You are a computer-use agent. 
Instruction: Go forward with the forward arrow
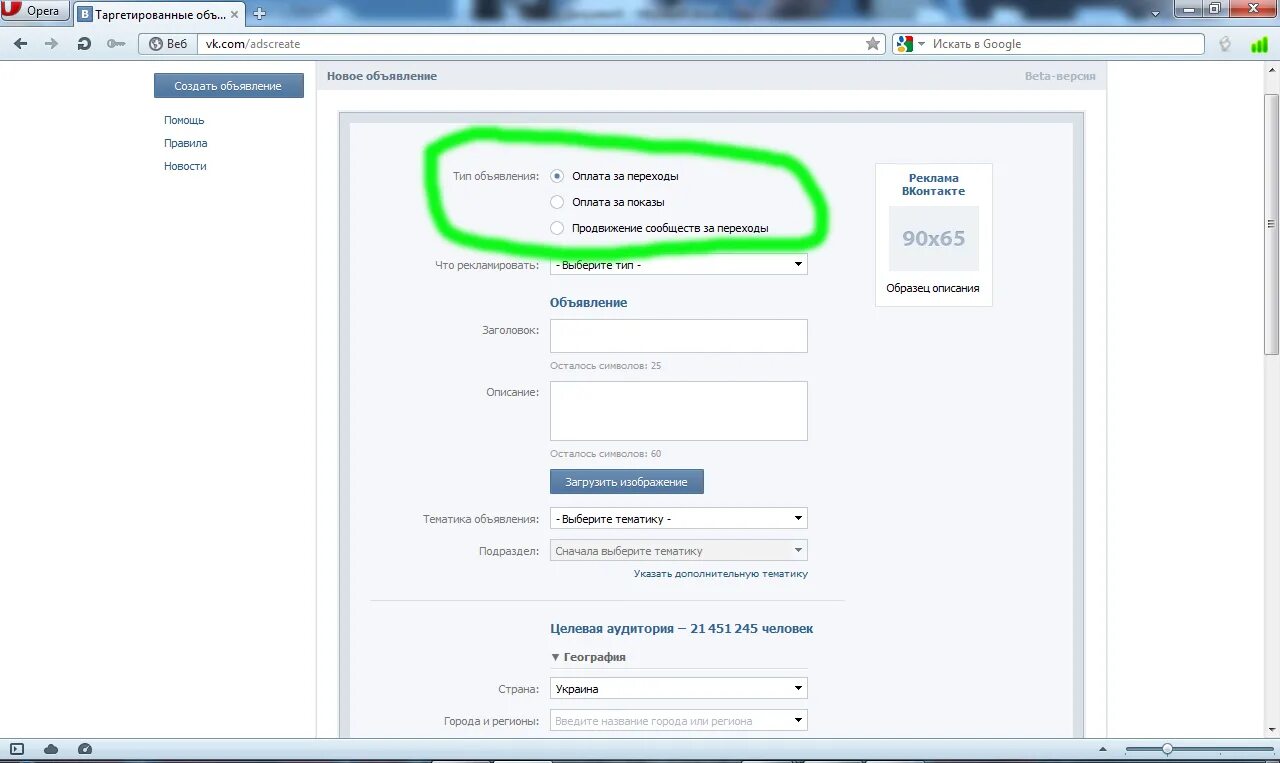[52, 44]
